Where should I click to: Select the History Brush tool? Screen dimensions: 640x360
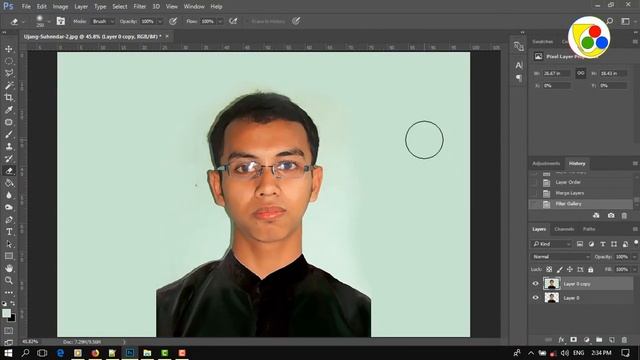coord(9,159)
